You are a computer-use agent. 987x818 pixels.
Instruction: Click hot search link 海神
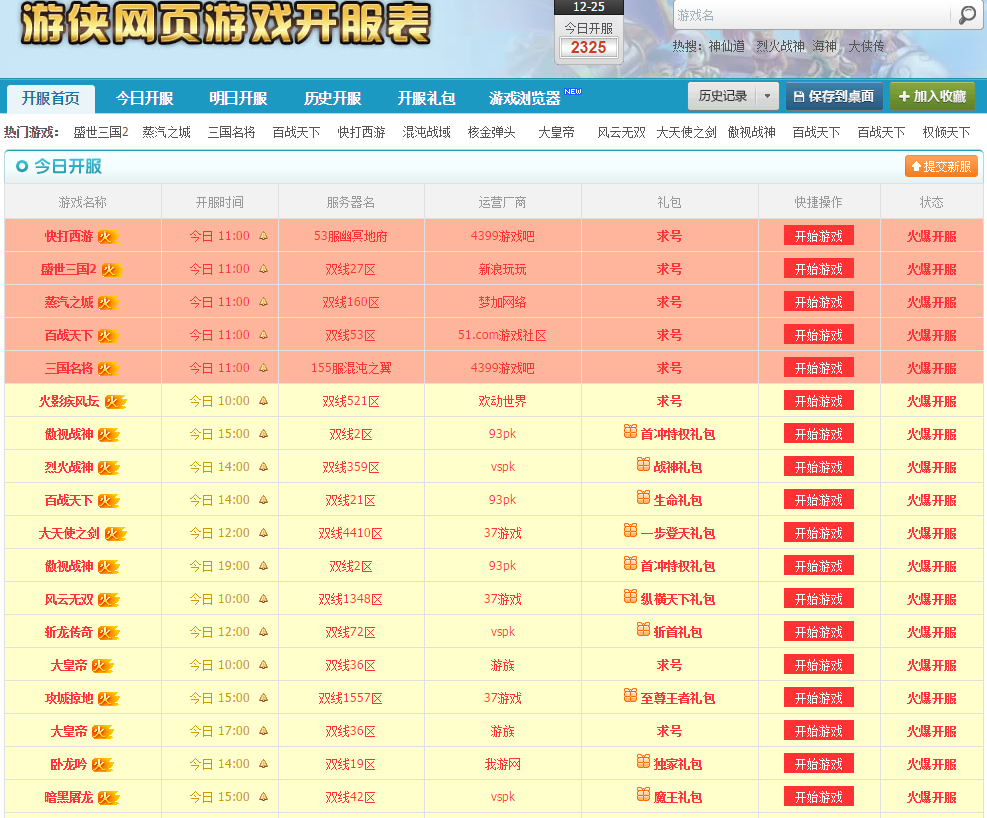(x=825, y=46)
